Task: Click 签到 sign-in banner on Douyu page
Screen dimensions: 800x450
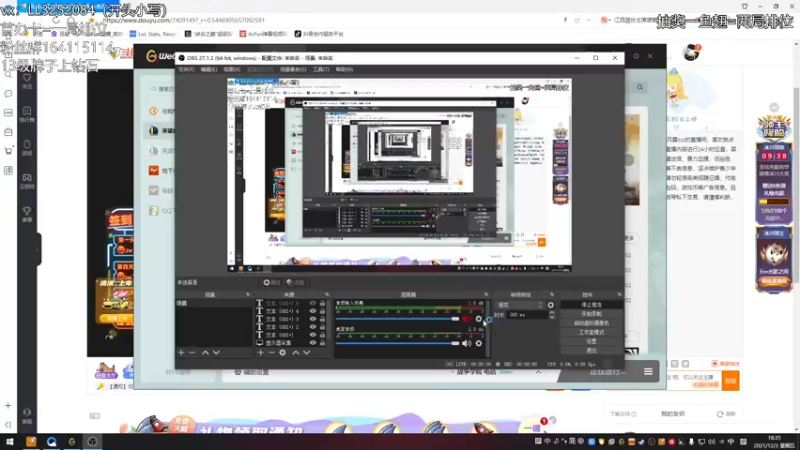Action: [120, 220]
